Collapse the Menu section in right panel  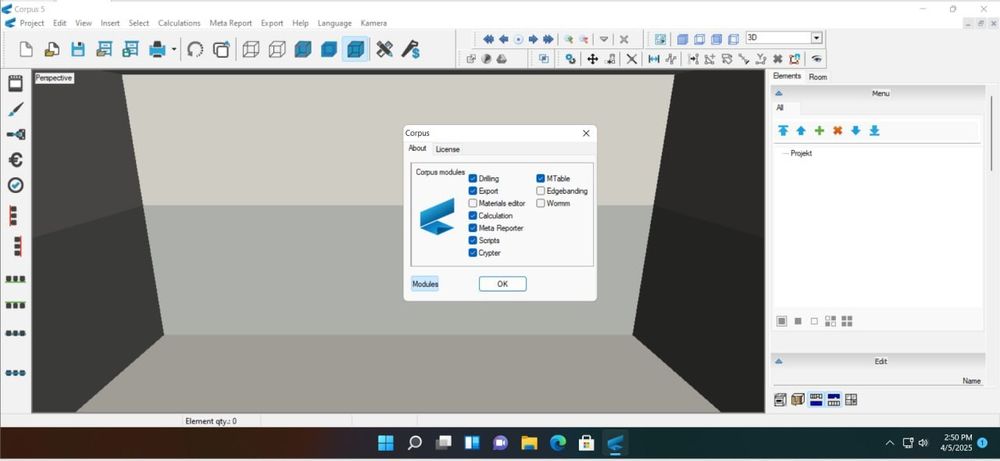(779, 93)
